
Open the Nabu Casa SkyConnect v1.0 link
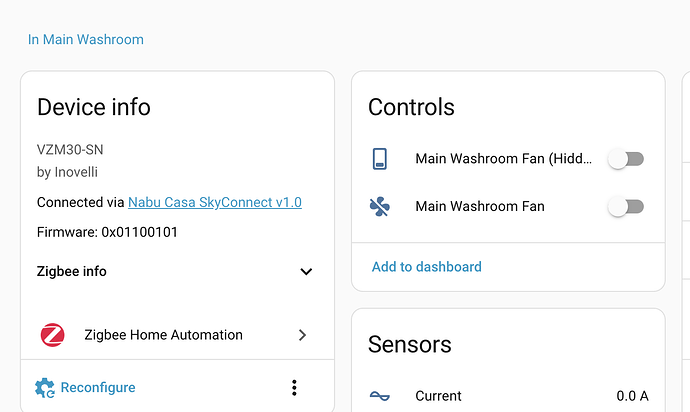215,202
